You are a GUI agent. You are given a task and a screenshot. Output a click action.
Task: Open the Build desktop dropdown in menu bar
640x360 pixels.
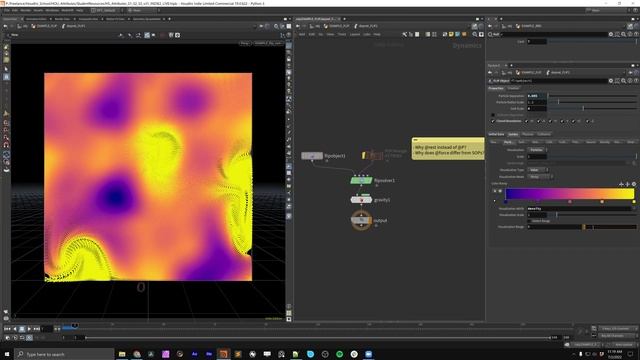tap(106, 10)
